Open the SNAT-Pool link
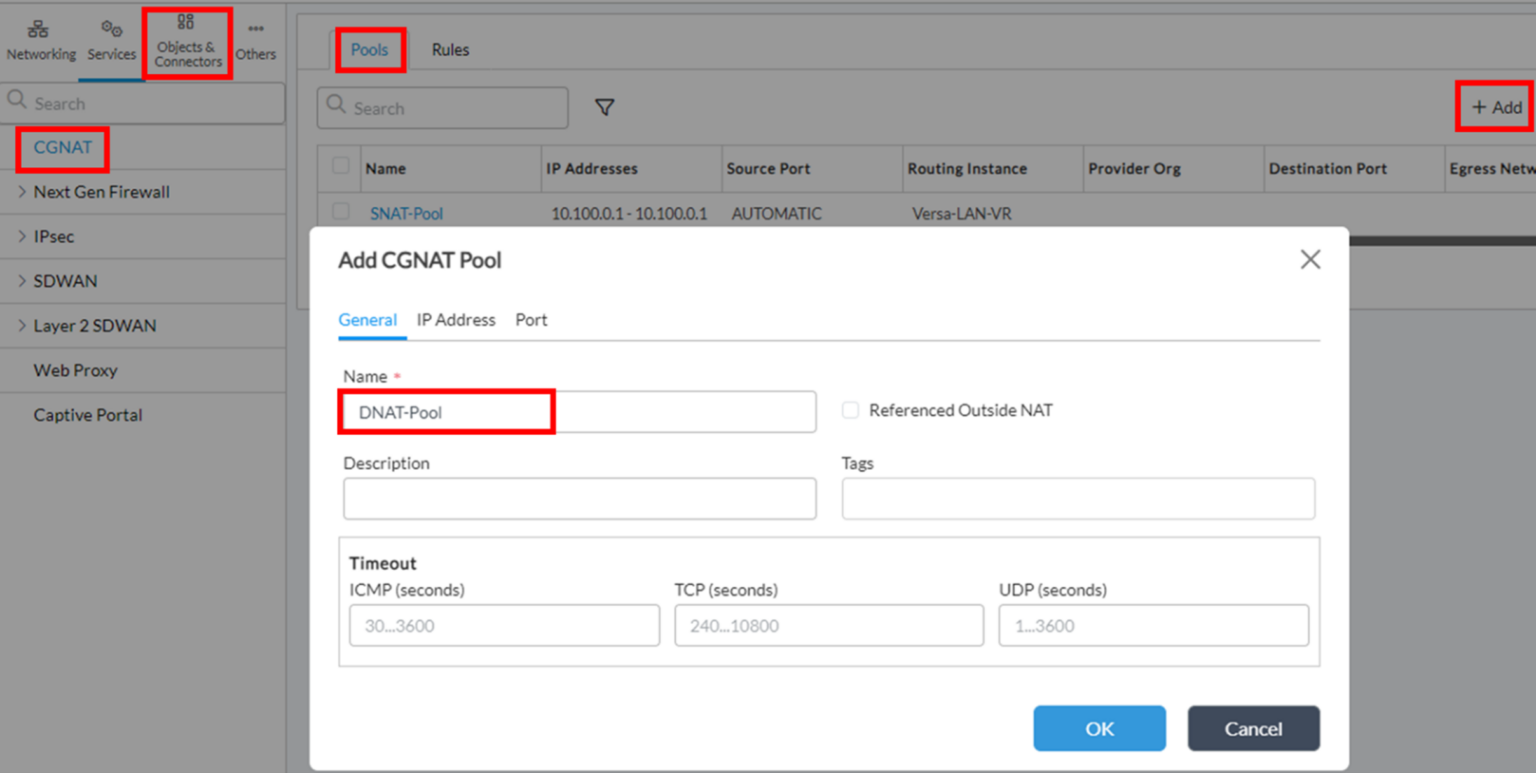 (x=406, y=213)
